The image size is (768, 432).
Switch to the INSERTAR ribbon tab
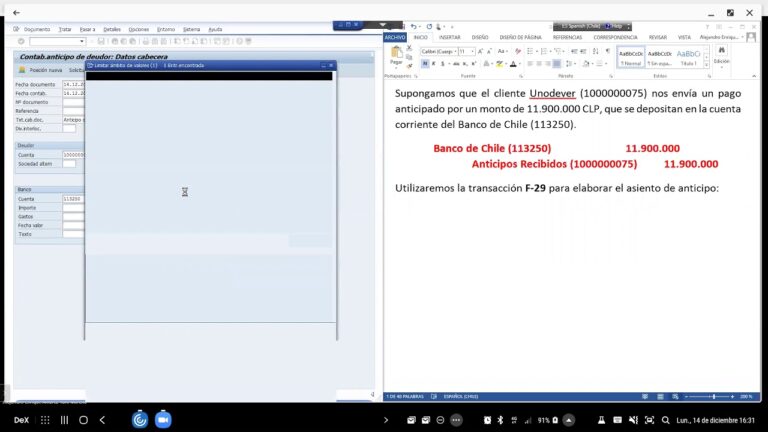click(449, 37)
